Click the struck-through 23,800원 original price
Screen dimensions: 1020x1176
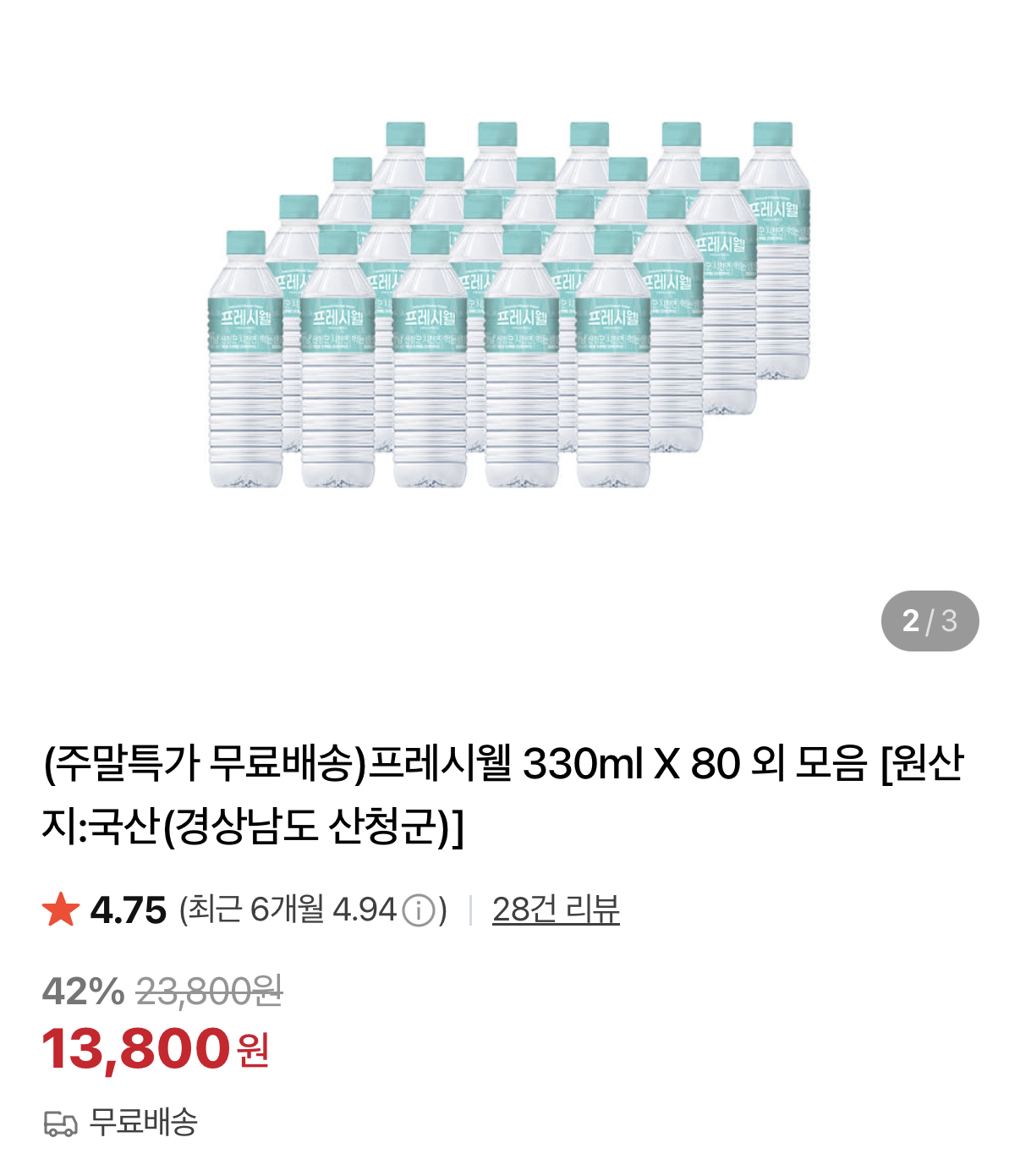[x=209, y=991]
